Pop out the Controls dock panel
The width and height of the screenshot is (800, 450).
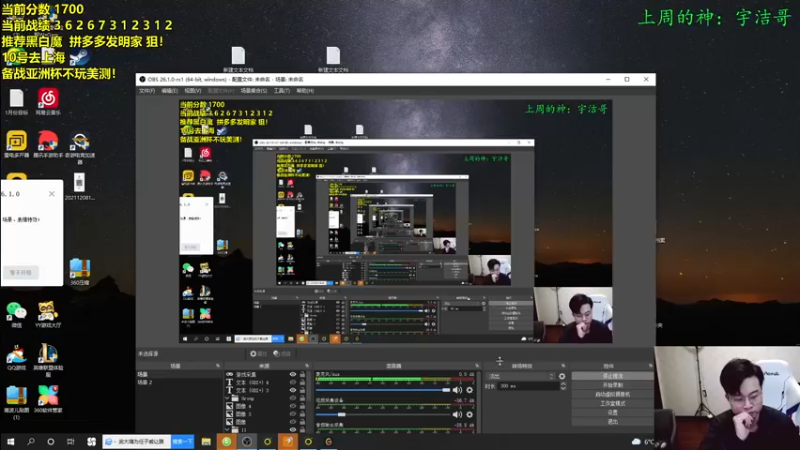tap(650, 366)
